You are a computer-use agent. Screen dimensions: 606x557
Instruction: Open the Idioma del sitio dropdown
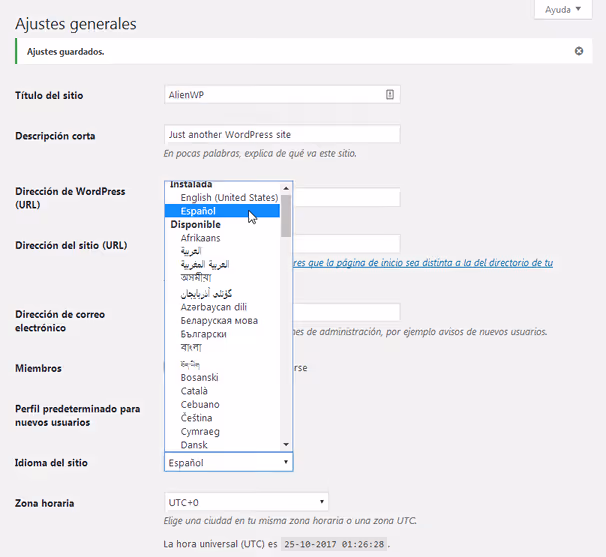(229, 462)
